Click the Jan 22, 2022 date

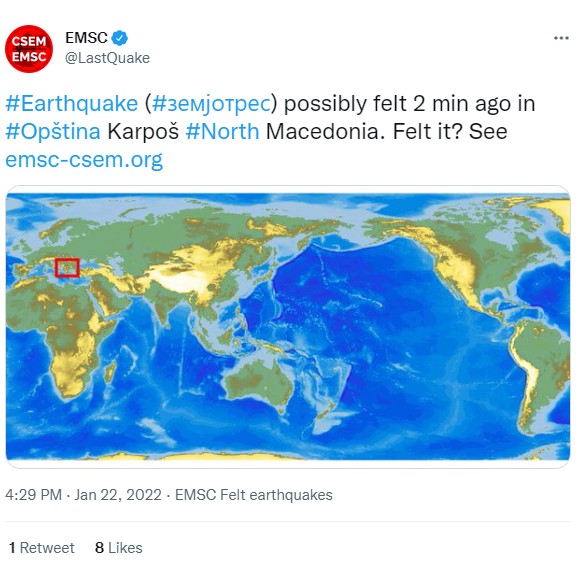pos(118,495)
